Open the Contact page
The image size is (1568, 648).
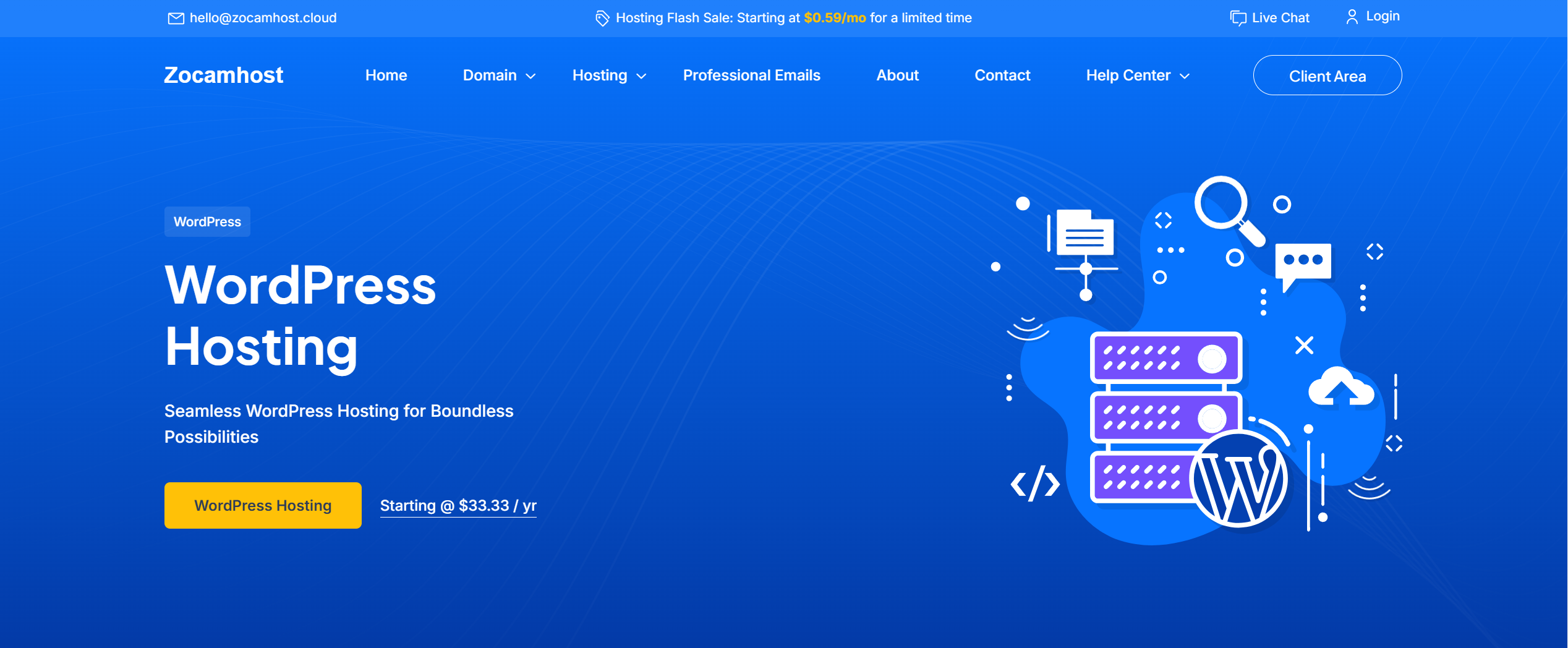point(1002,75)
